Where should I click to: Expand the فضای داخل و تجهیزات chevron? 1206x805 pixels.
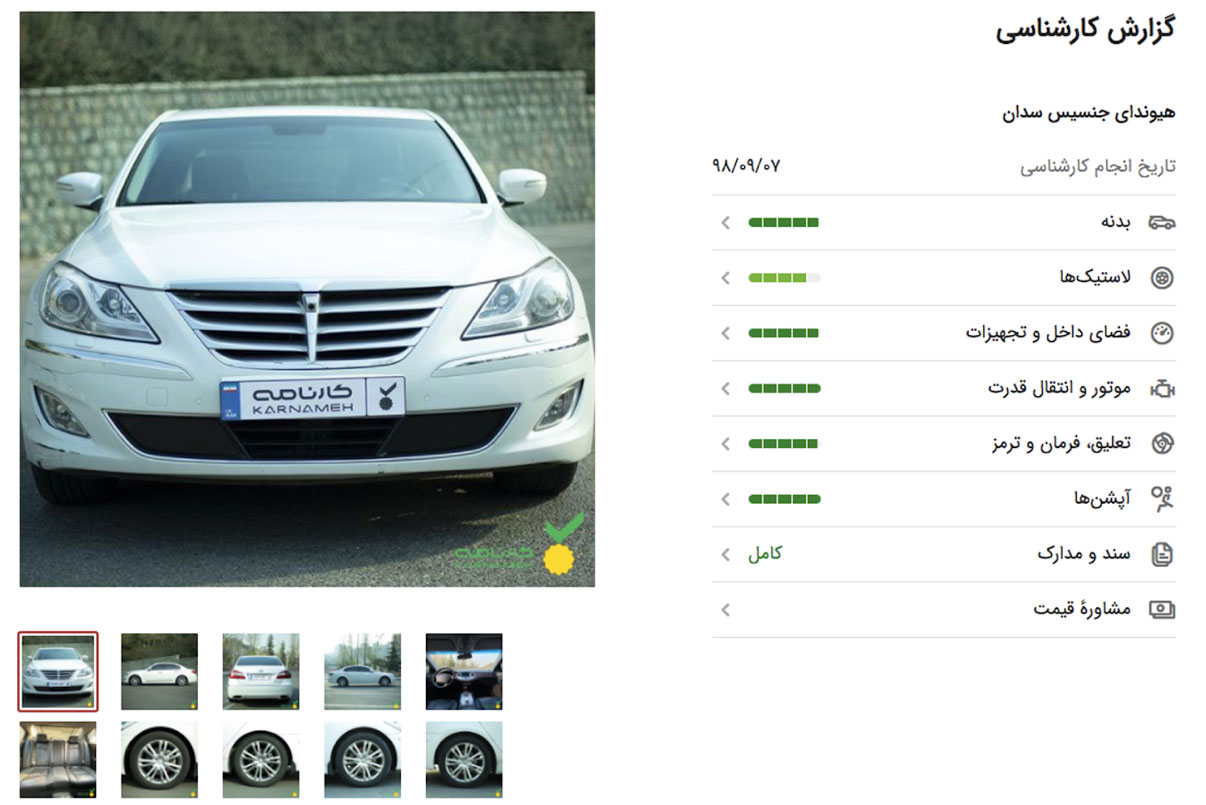(x=726, y=333)
